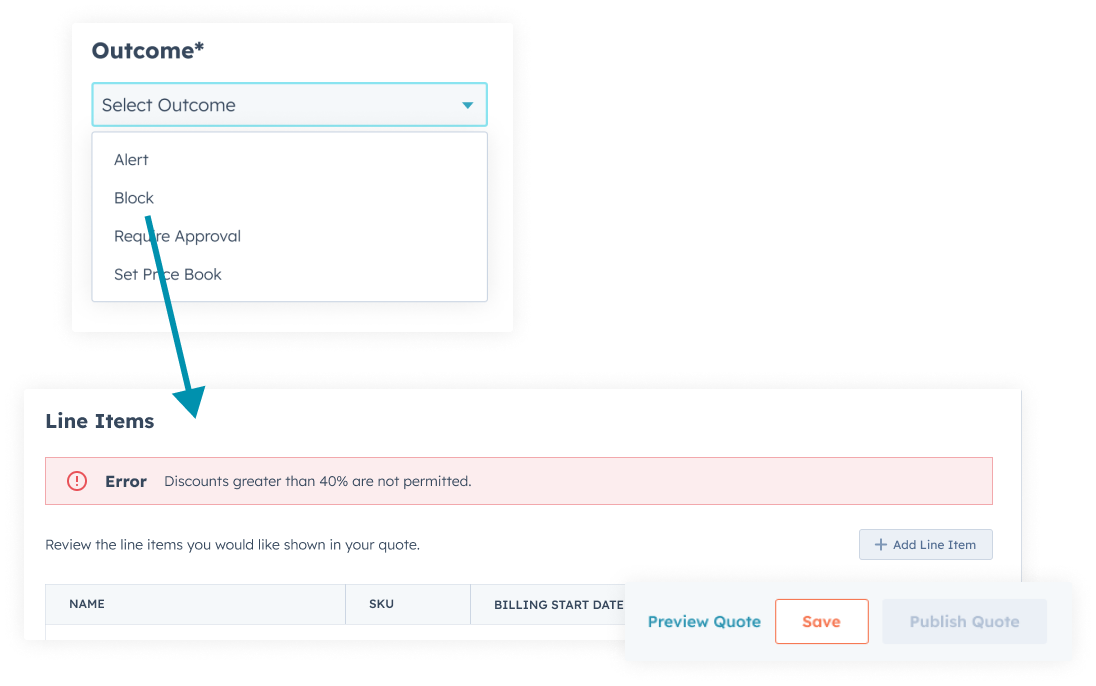This screenshot has width=1096, height=686.
Task: Click the teal dropdown caret arrow
Action: coord(467,105)
